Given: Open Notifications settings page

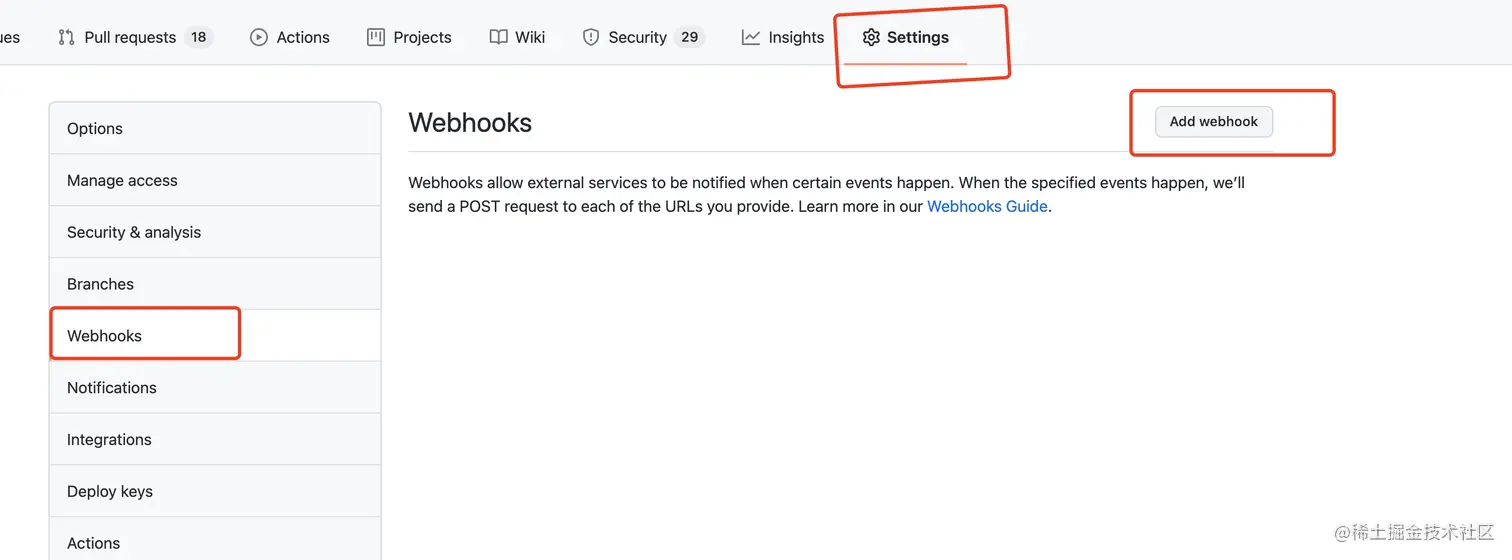Looking at the screenshot, I should [x=112, y=387].
